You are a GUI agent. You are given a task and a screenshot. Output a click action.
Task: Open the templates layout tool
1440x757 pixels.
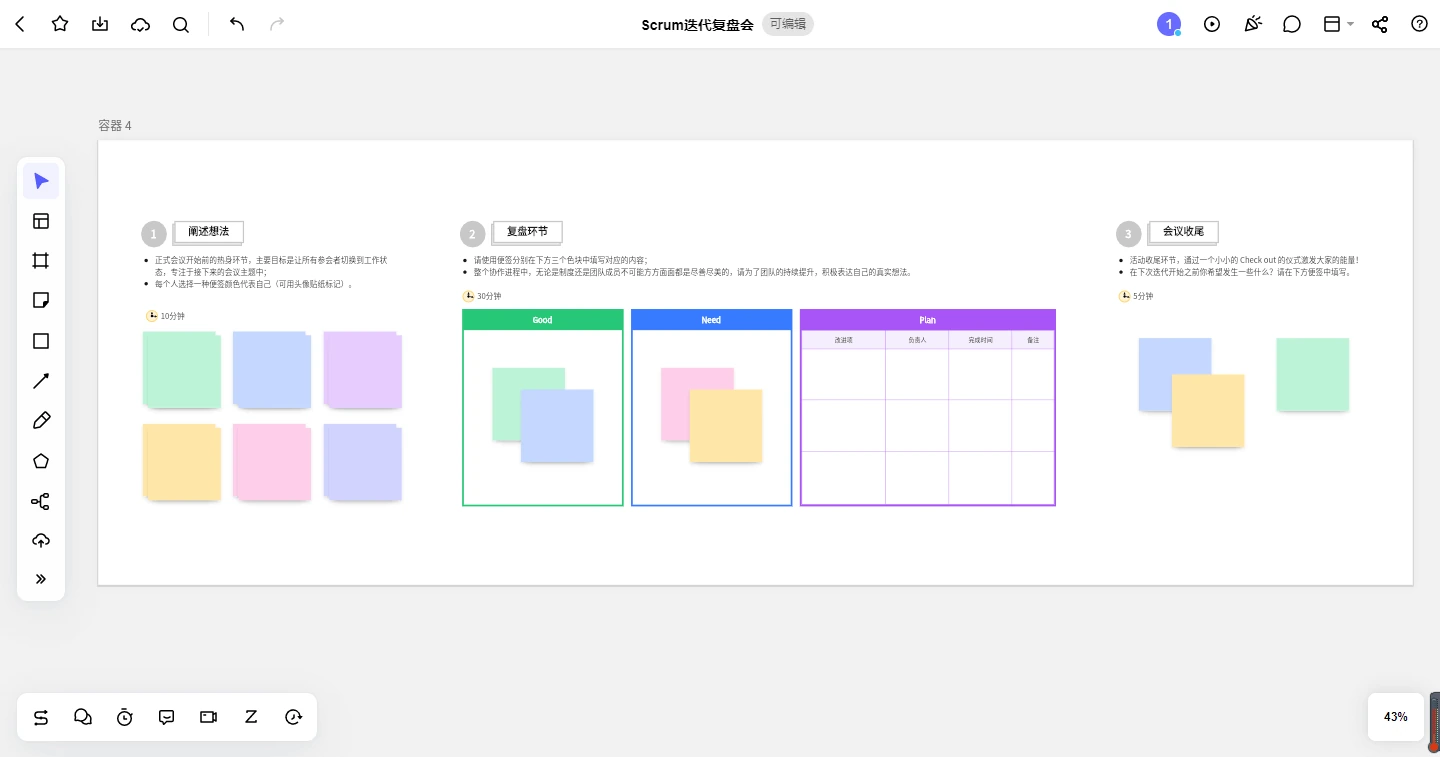pyautogui.click(x=41, y=221)
